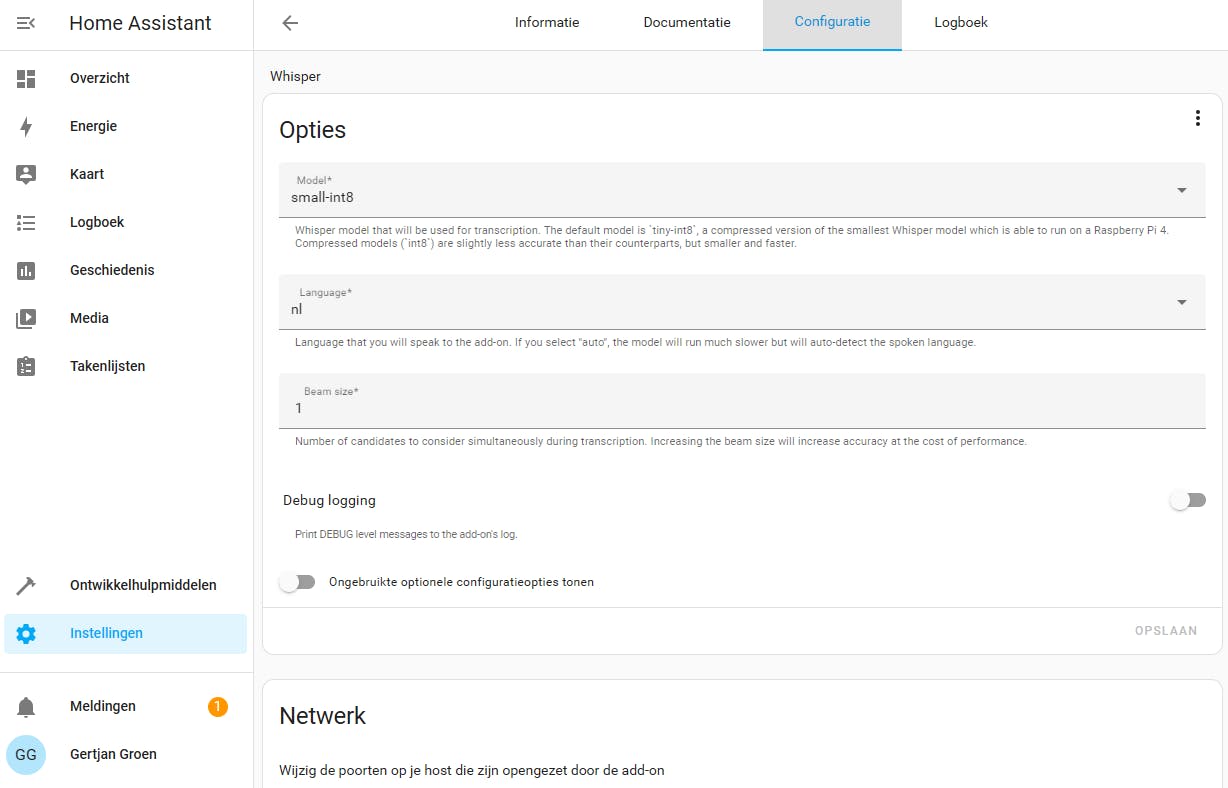
Task: Collapse the sidebar menu icon
Action: point(26,23)
